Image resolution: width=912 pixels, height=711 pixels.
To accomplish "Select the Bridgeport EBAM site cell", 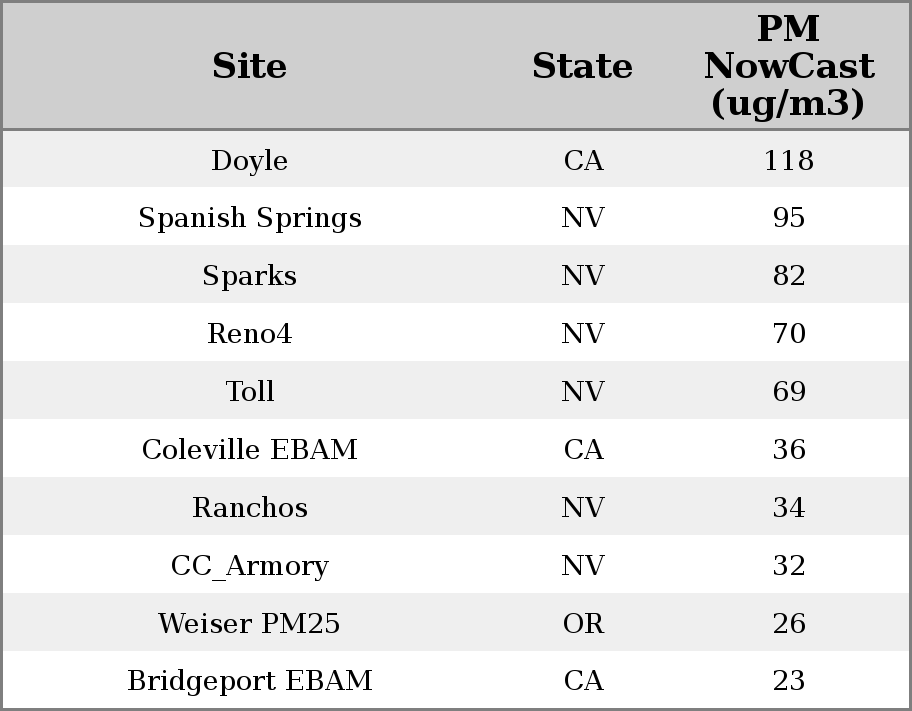I will pyautogui.click(x=249, y=681).
